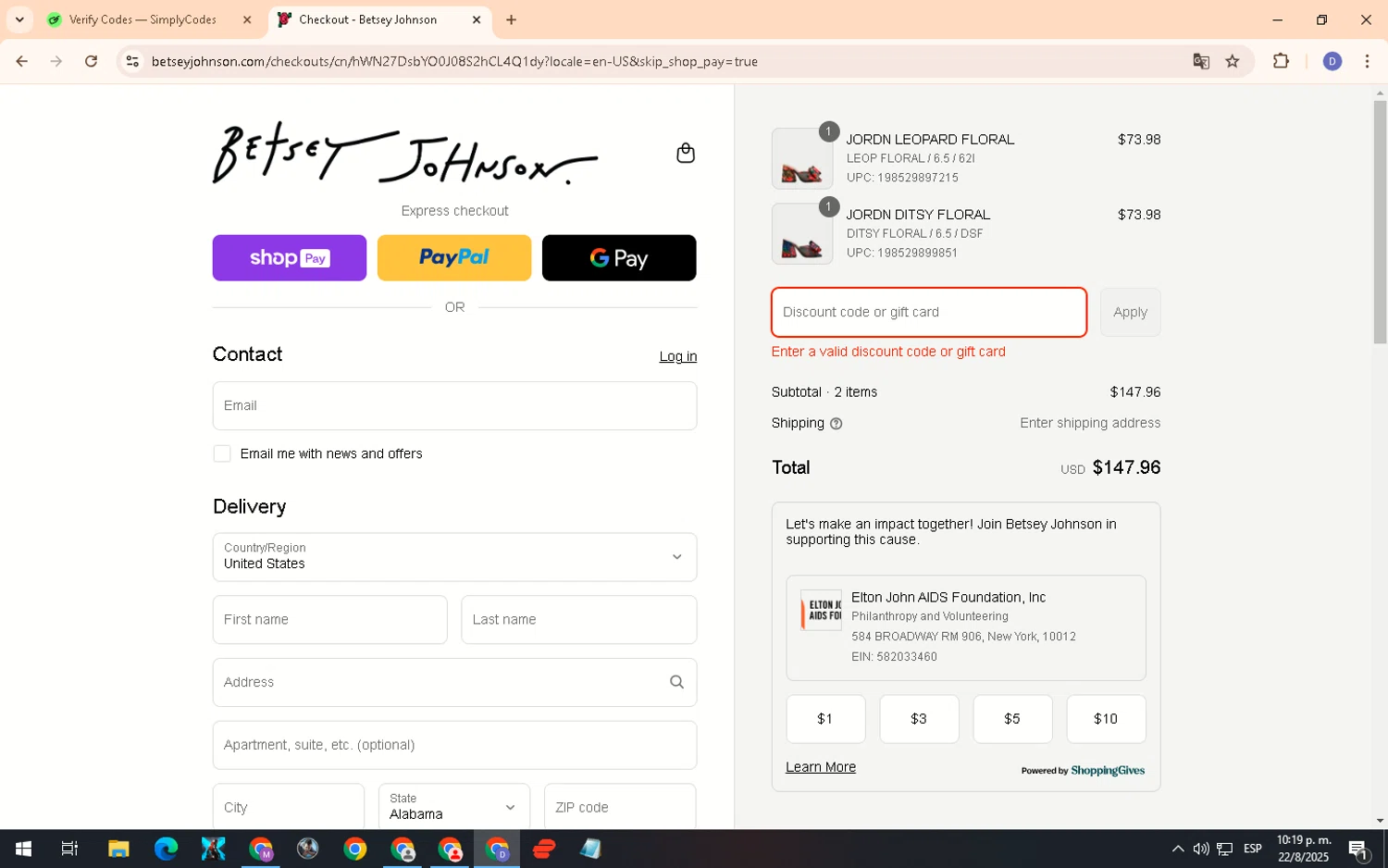Click the network tray icon
Viewport: 1388px width, 868px height.
[x=1224, y=849]
